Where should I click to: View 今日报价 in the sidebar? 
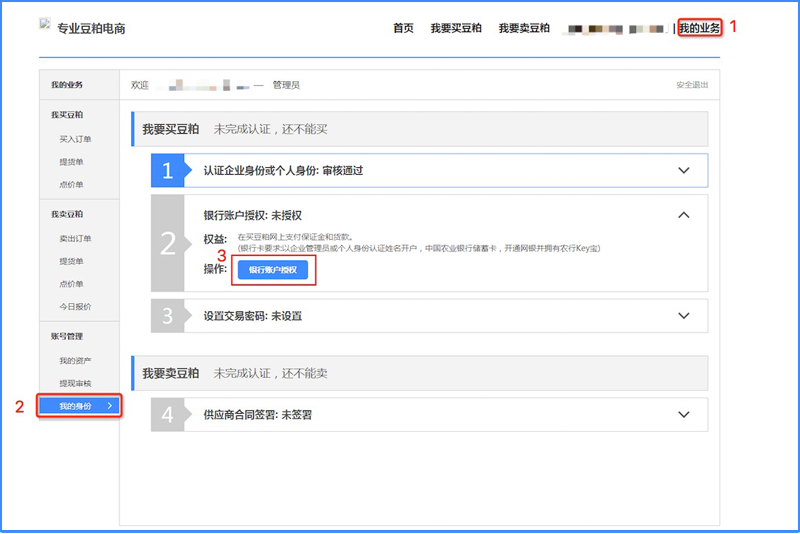(x=75, y=306)
